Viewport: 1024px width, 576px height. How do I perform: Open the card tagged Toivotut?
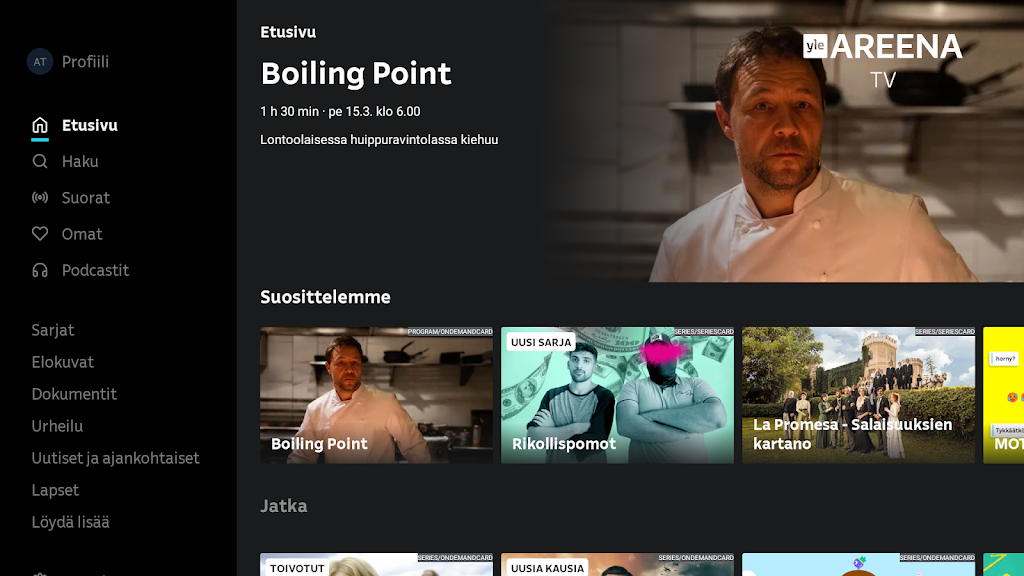pyautogui.click(x=376, y=565)
